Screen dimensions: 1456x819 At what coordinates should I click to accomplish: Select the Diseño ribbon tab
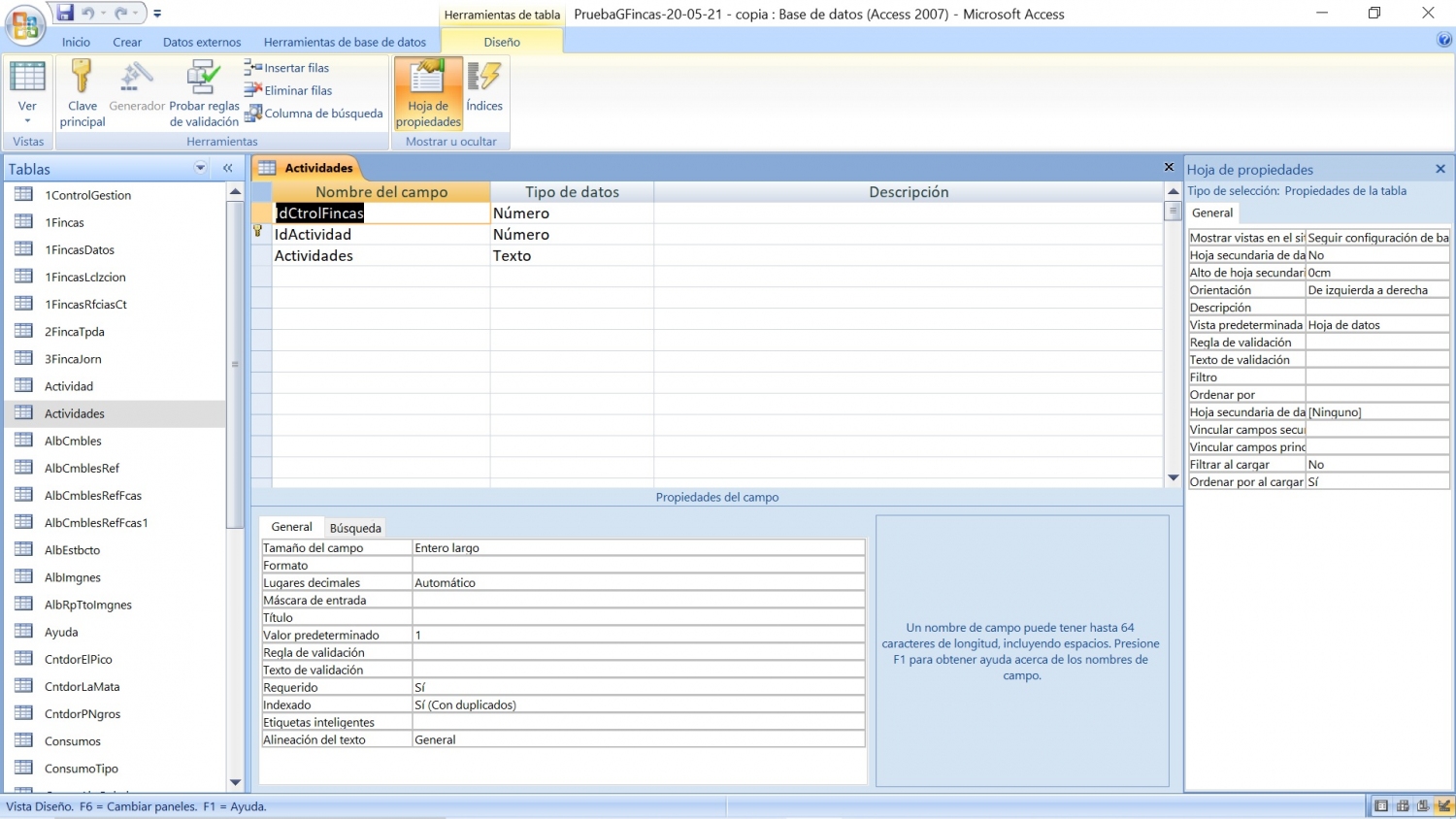tap(502, 42)
